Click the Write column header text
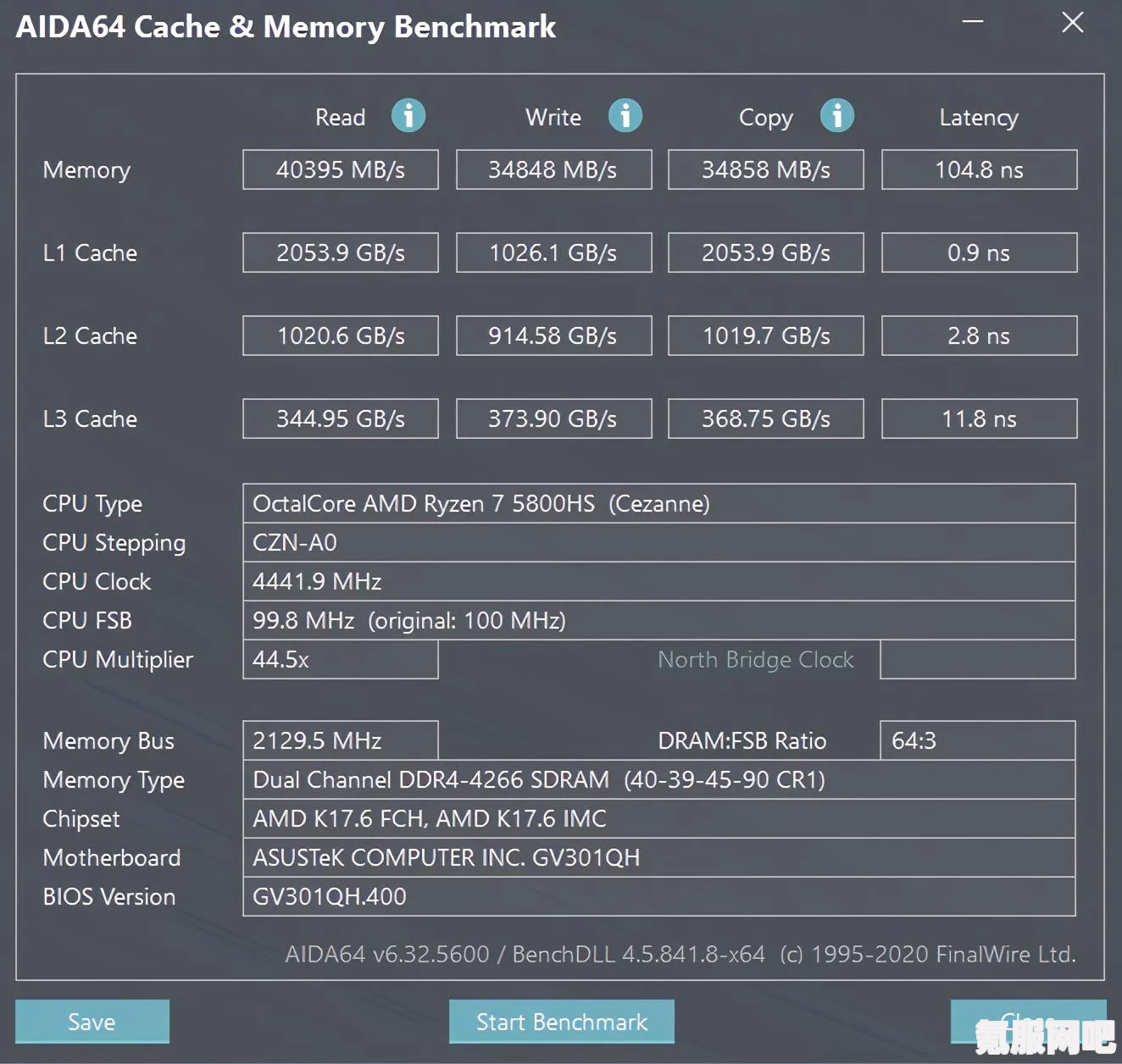 pyautogui.click(x=553, y=117)
